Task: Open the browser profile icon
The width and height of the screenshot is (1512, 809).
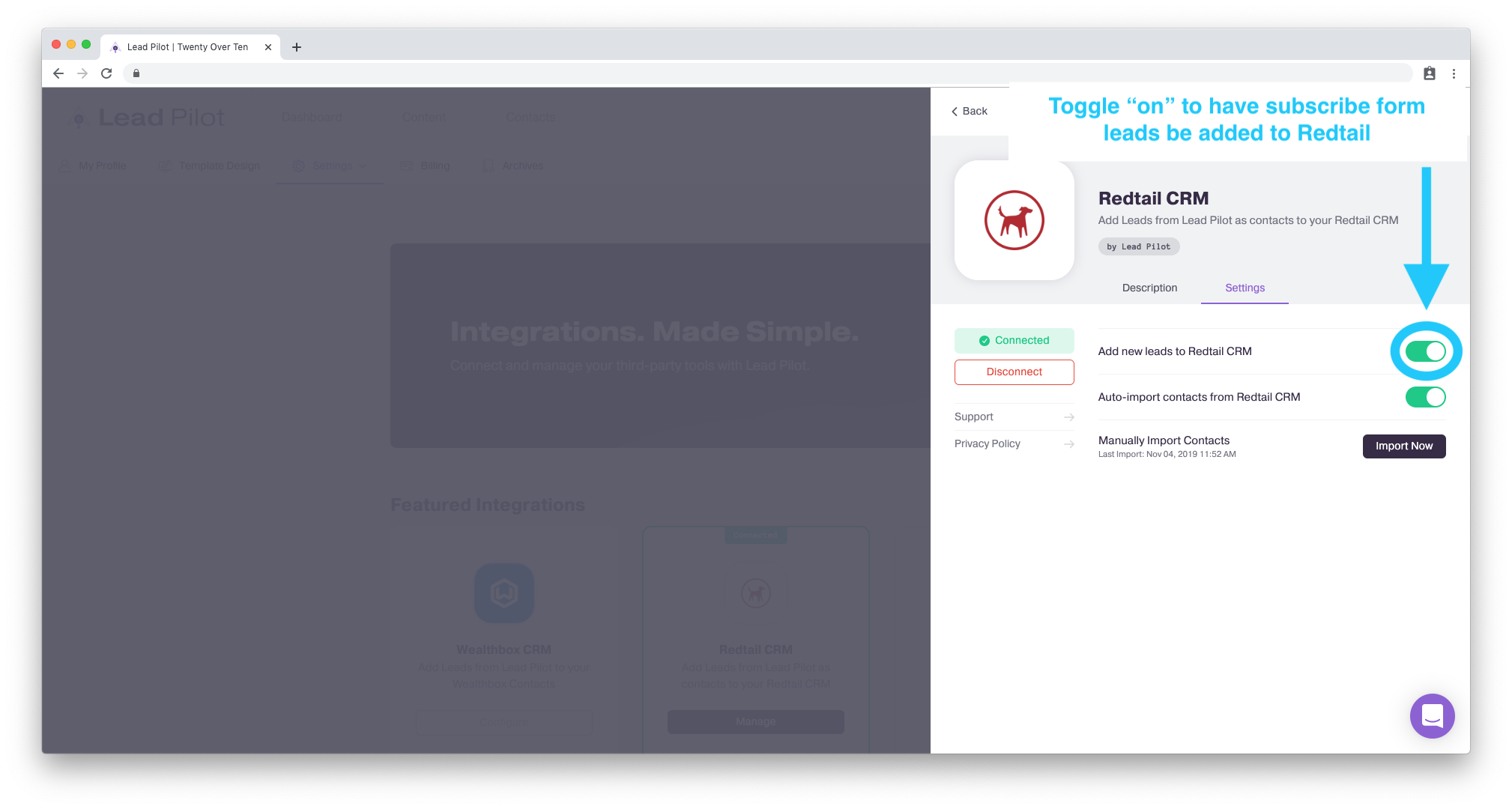Action: pos(1430,73)
